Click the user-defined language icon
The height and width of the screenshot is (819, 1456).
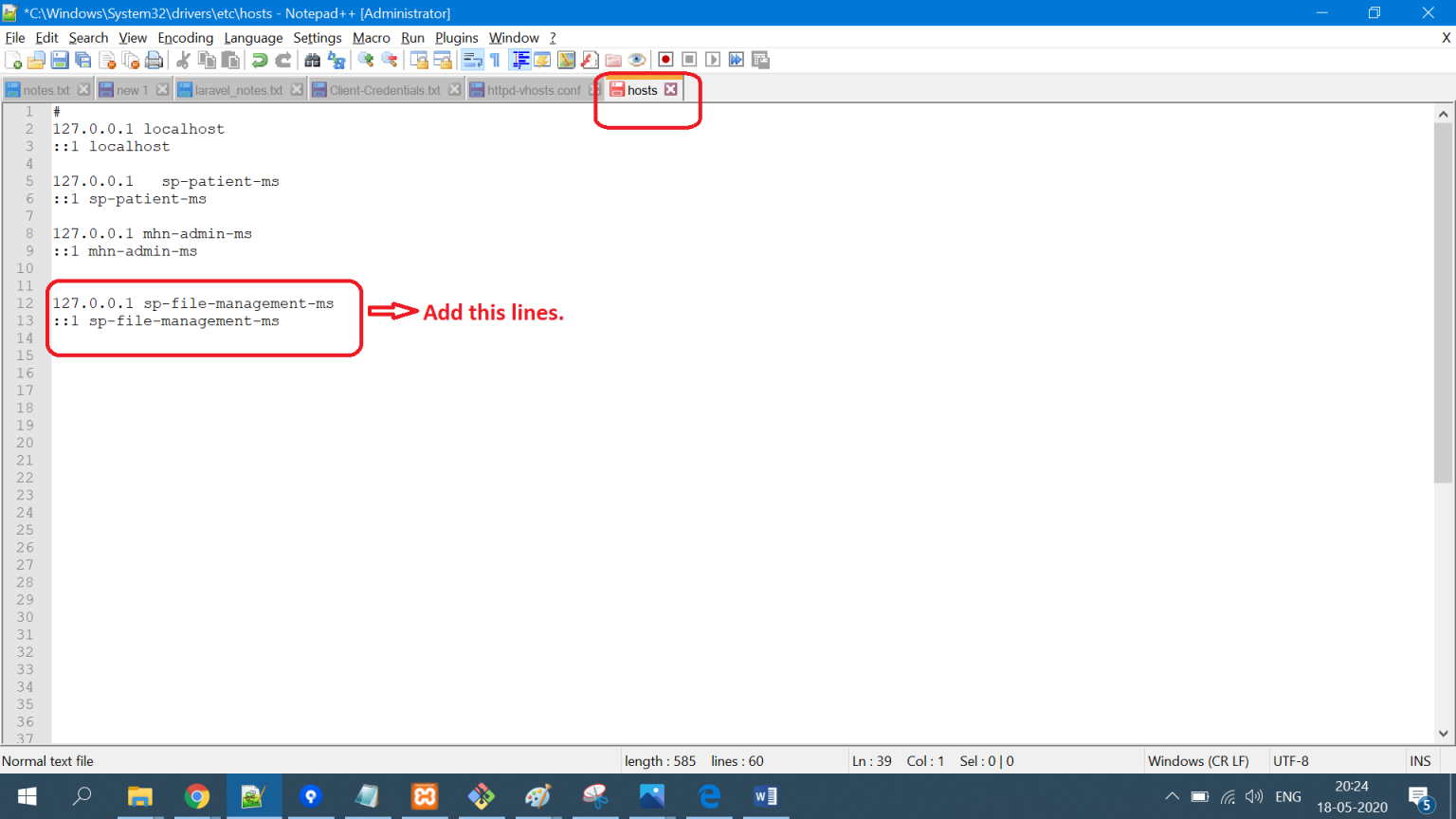tap(542, 60)
